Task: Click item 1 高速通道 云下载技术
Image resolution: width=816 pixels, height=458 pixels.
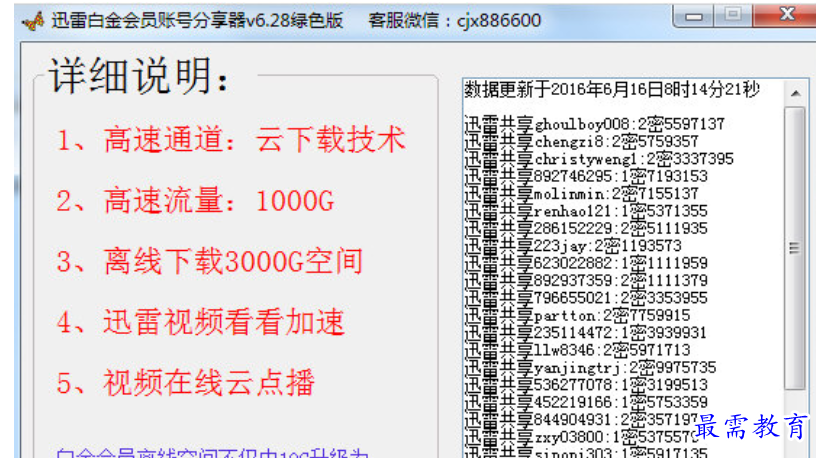Action: pos(231,139)
